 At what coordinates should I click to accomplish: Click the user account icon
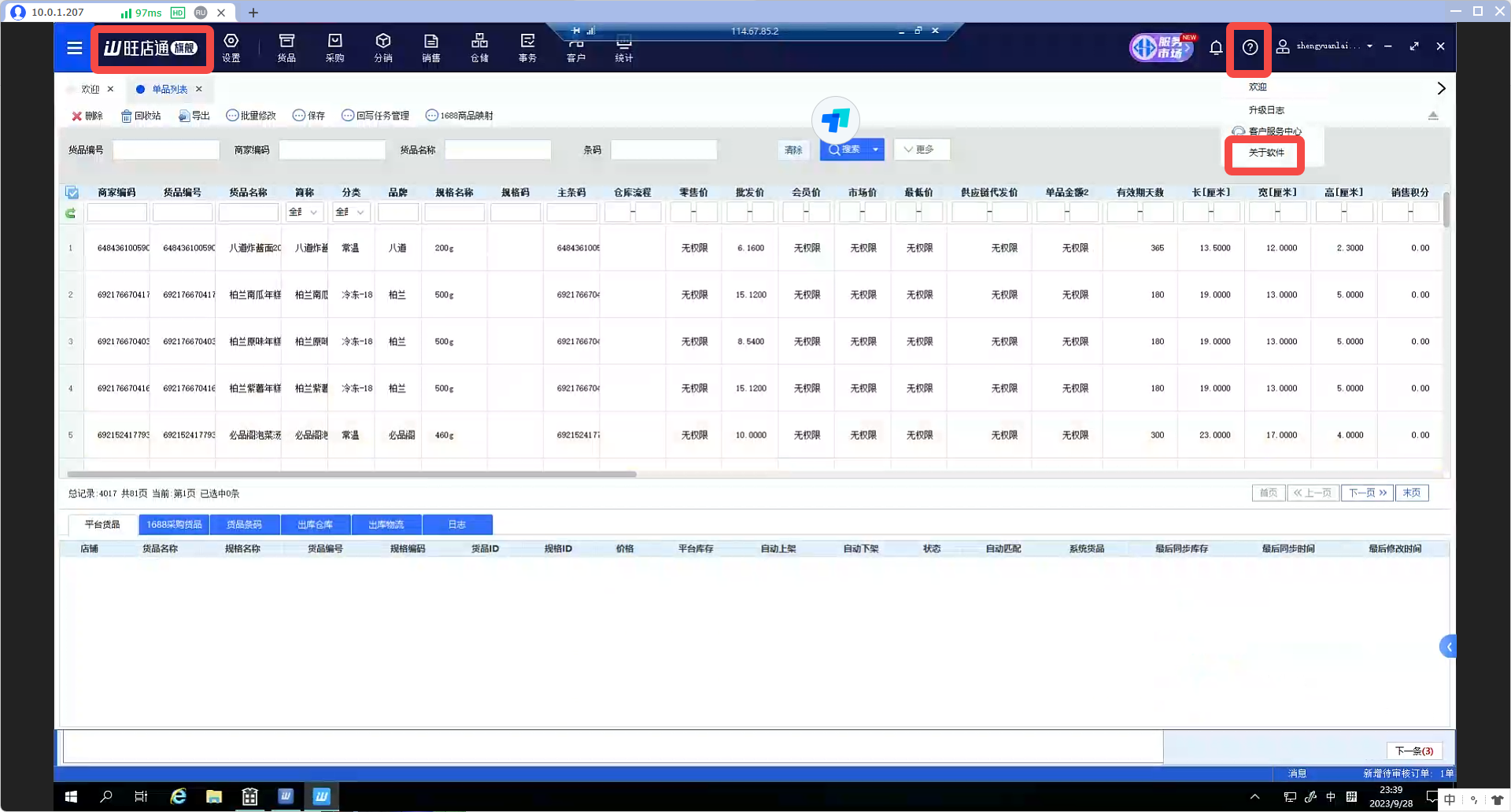(x=1283, y=46)
